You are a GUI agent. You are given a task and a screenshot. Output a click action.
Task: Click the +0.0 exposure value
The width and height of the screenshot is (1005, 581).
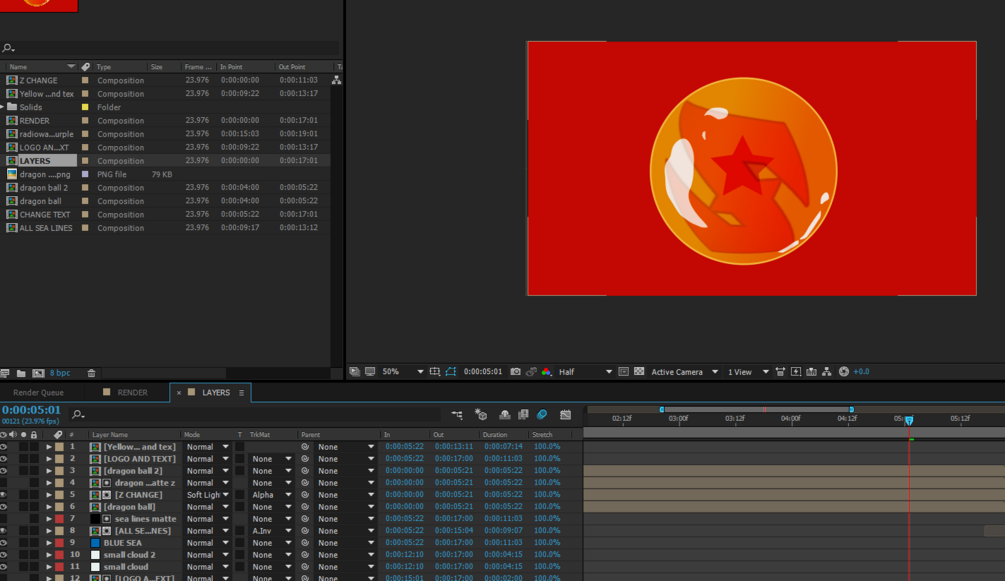coord(861,372)
